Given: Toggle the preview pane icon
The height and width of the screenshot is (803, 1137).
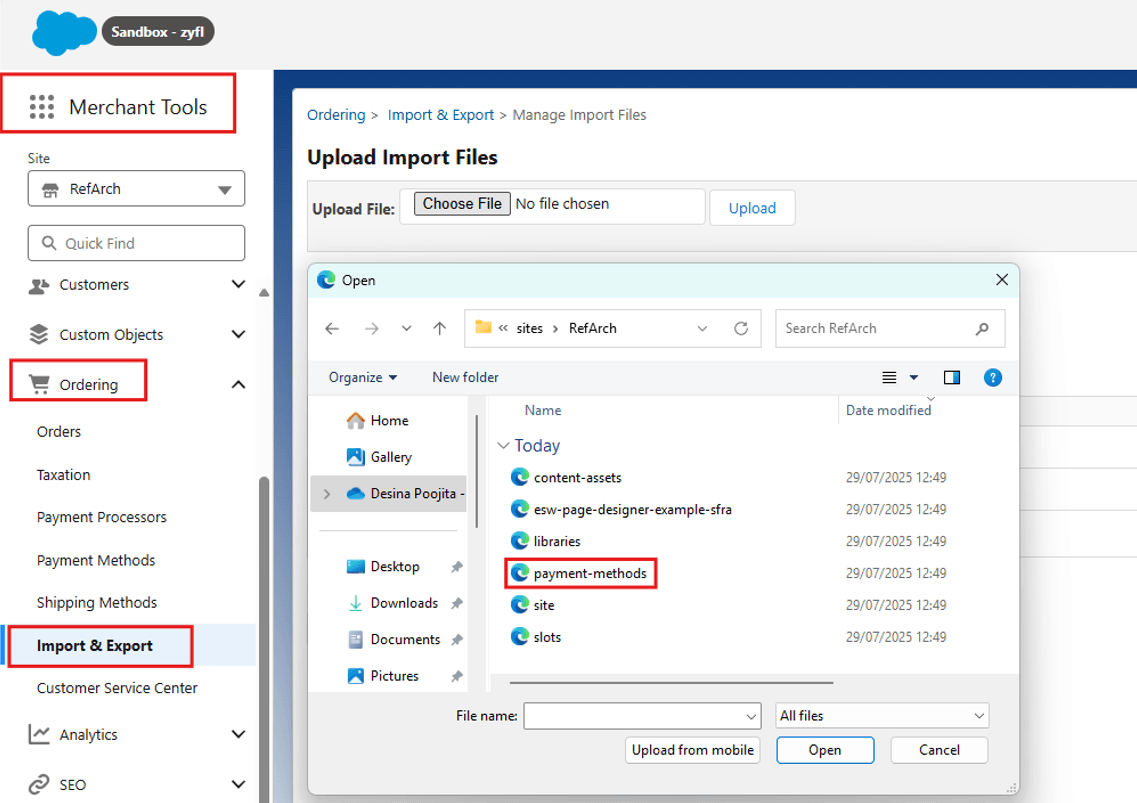Looking at the screenshot, I should pos(951,377).
